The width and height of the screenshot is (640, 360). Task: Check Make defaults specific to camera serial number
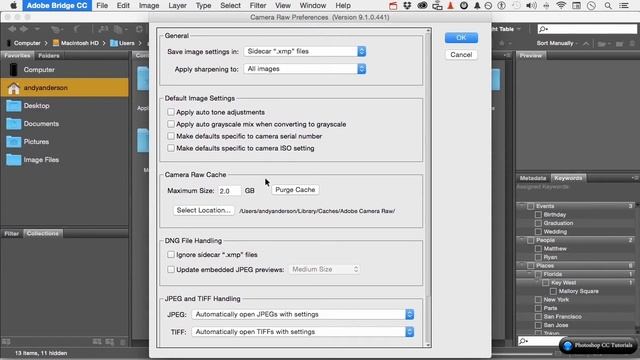coord(171,136)
